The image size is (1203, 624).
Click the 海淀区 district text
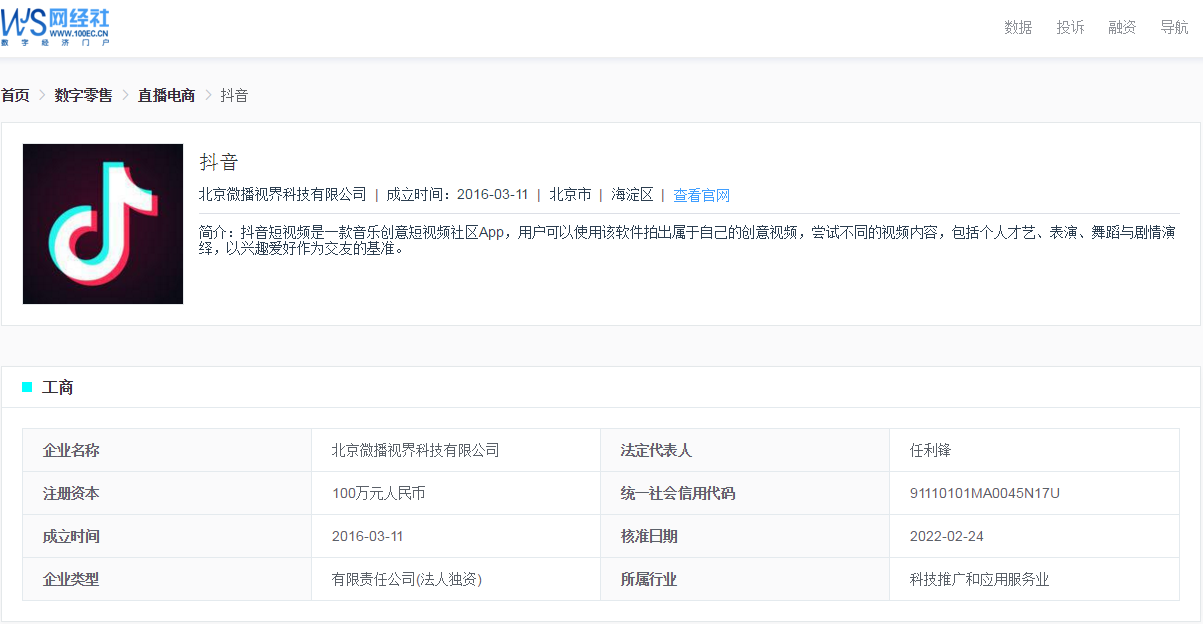pos(632,194)
